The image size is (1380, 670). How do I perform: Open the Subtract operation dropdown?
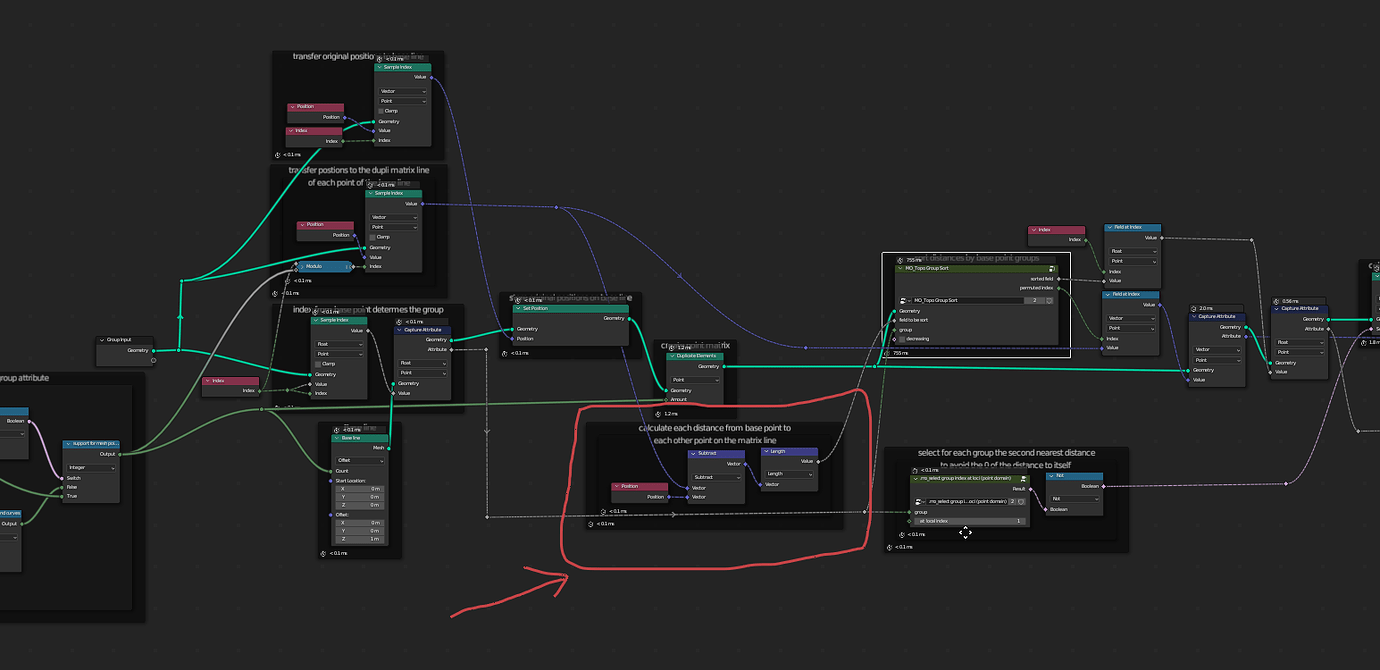pos(716,477)
